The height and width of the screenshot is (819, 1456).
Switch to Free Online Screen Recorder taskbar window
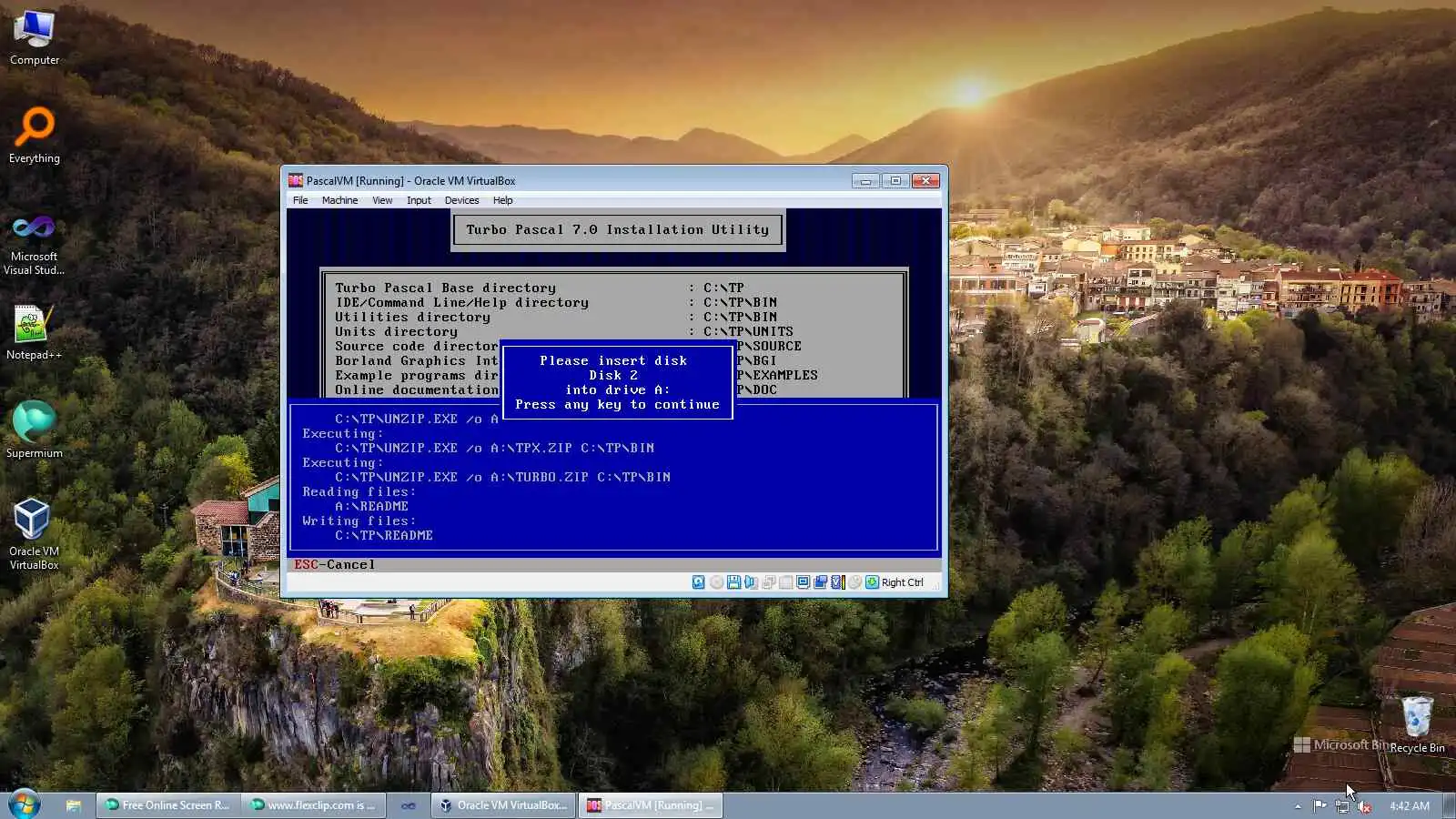(x=168, y=805)
